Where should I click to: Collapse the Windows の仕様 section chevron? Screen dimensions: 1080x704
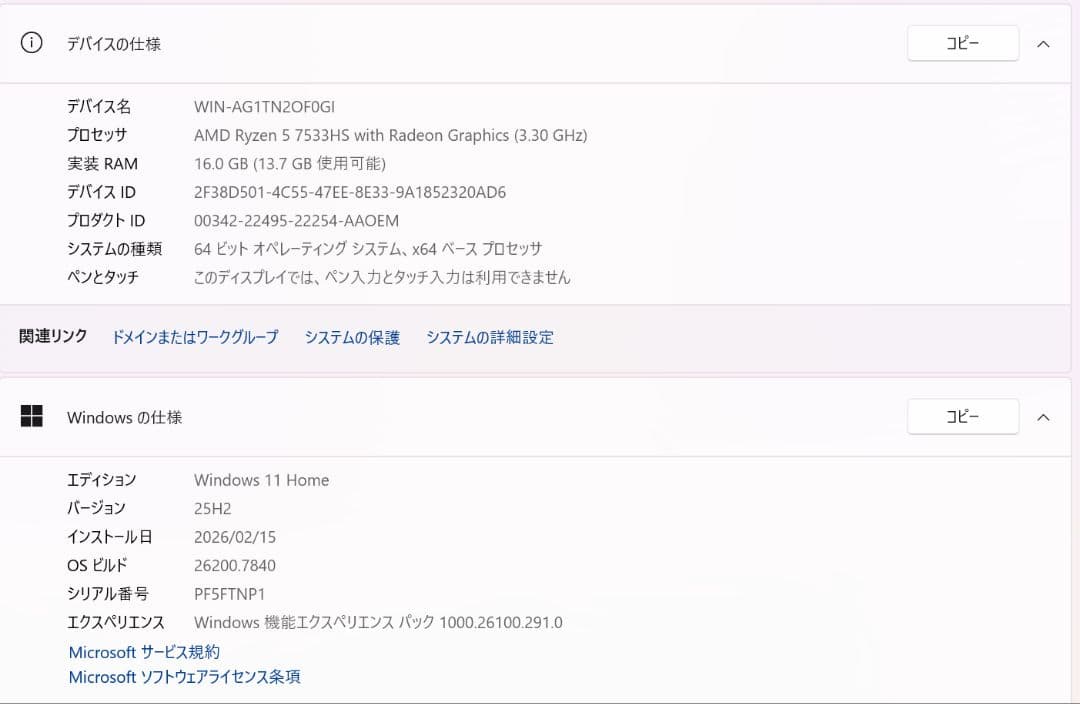pos(1043,417)
